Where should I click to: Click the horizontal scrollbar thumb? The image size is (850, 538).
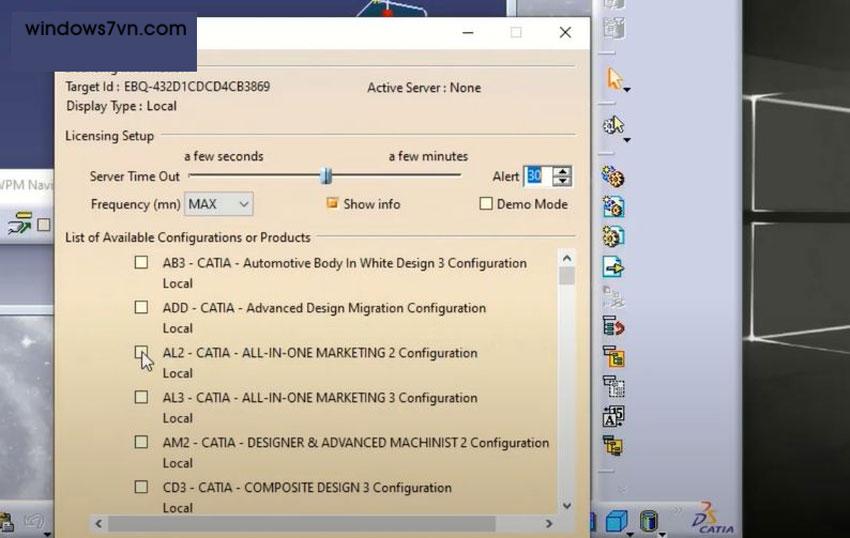coord(301,523)
